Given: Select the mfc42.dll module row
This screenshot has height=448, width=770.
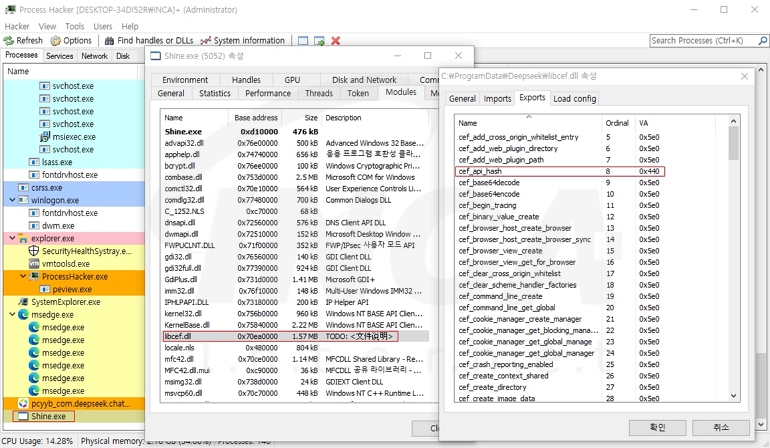Looking at the screenshot, I should 296,359.
